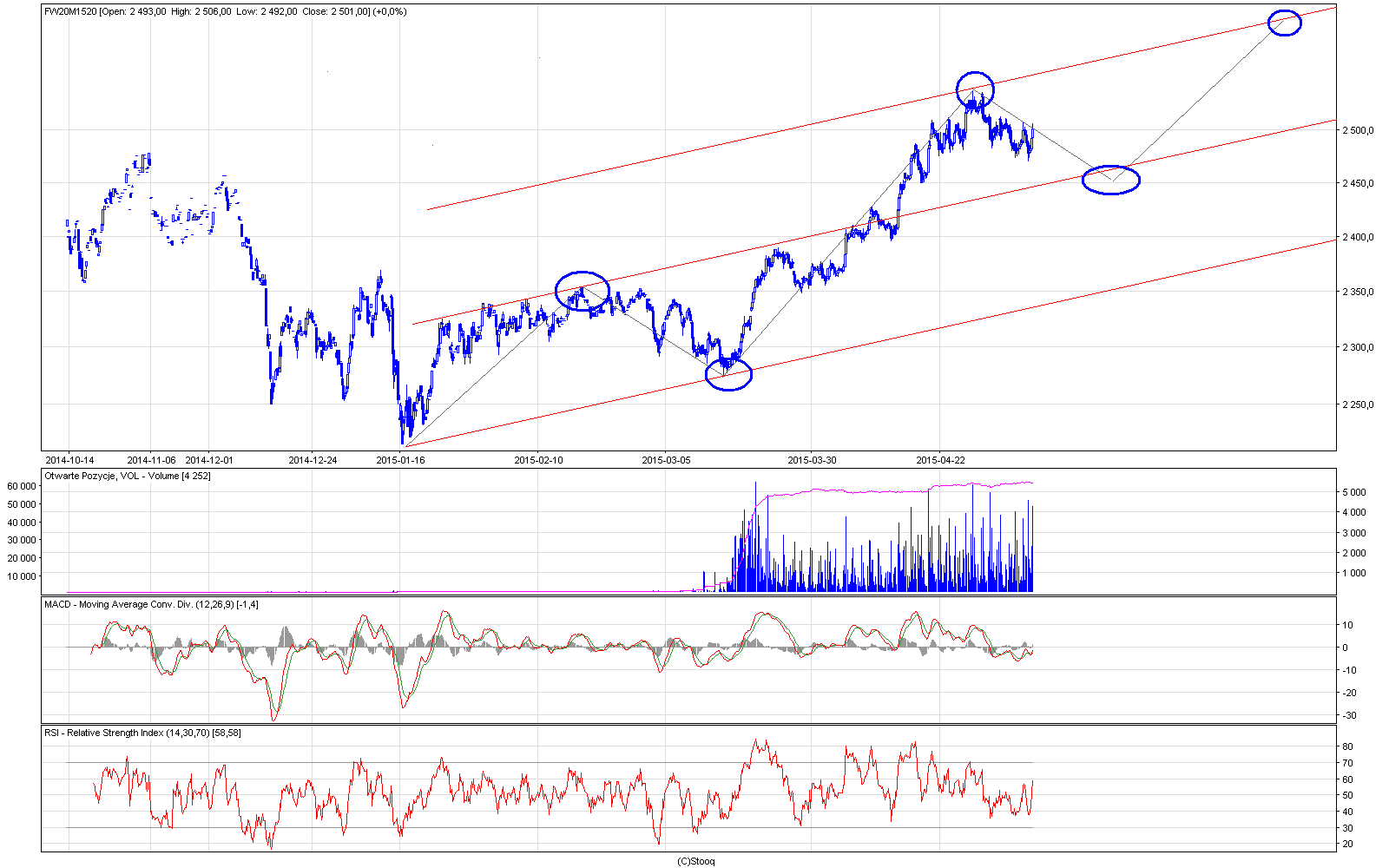The image size is (1389, 868).
Task: Click the 2 400,0 price level label
Action: 1358,238
